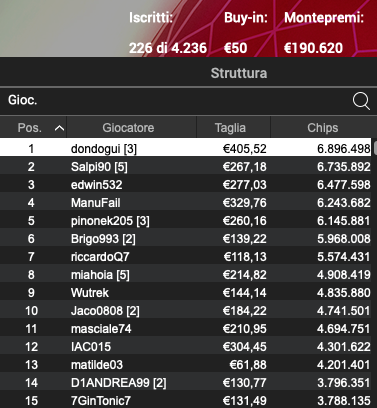Select player 7GinTonic7 row
Image resolution: width=377 pixels, height=408 pixels.
[185, 400]
